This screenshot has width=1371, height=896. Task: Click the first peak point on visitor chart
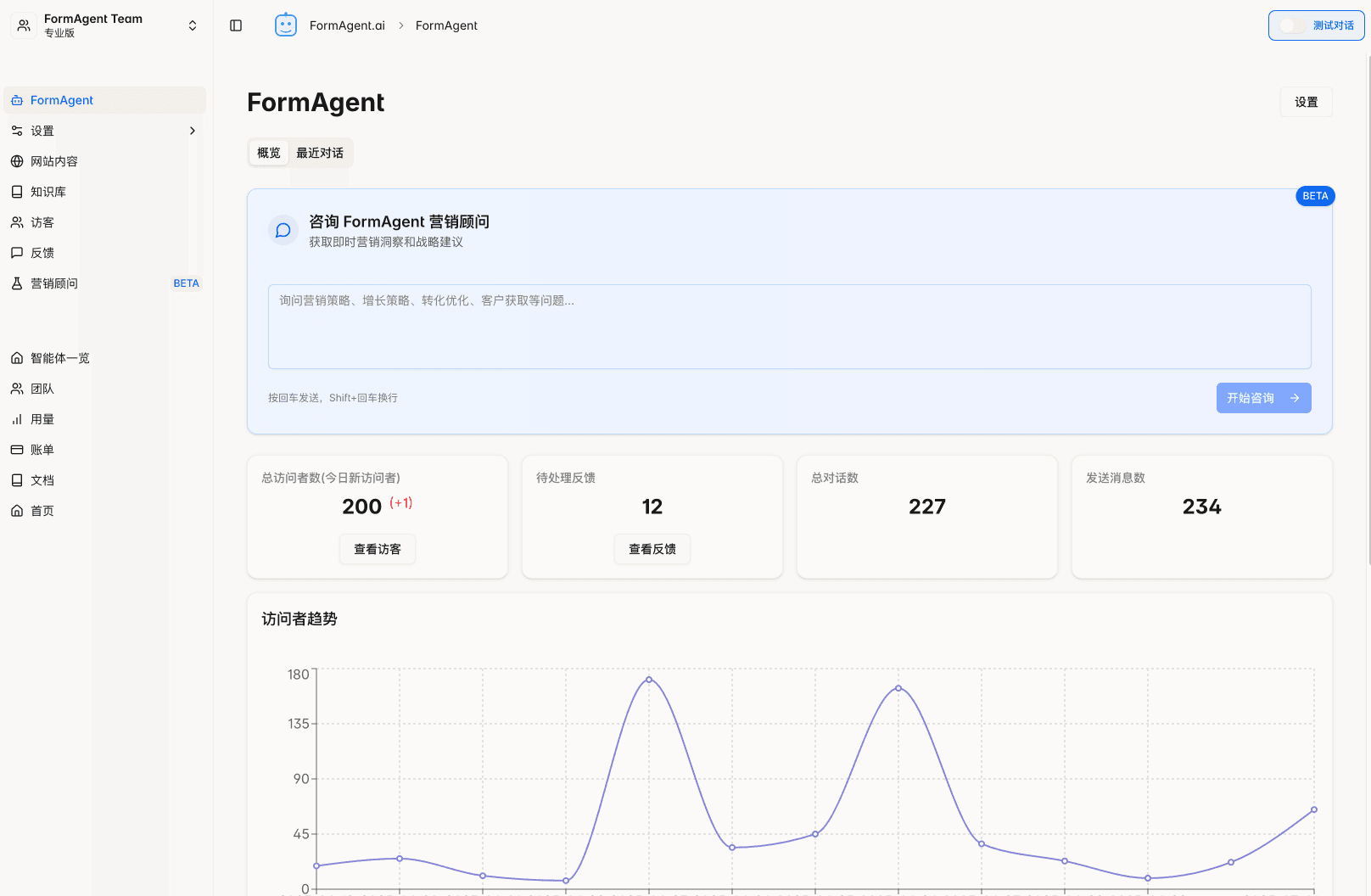(649, 679)
